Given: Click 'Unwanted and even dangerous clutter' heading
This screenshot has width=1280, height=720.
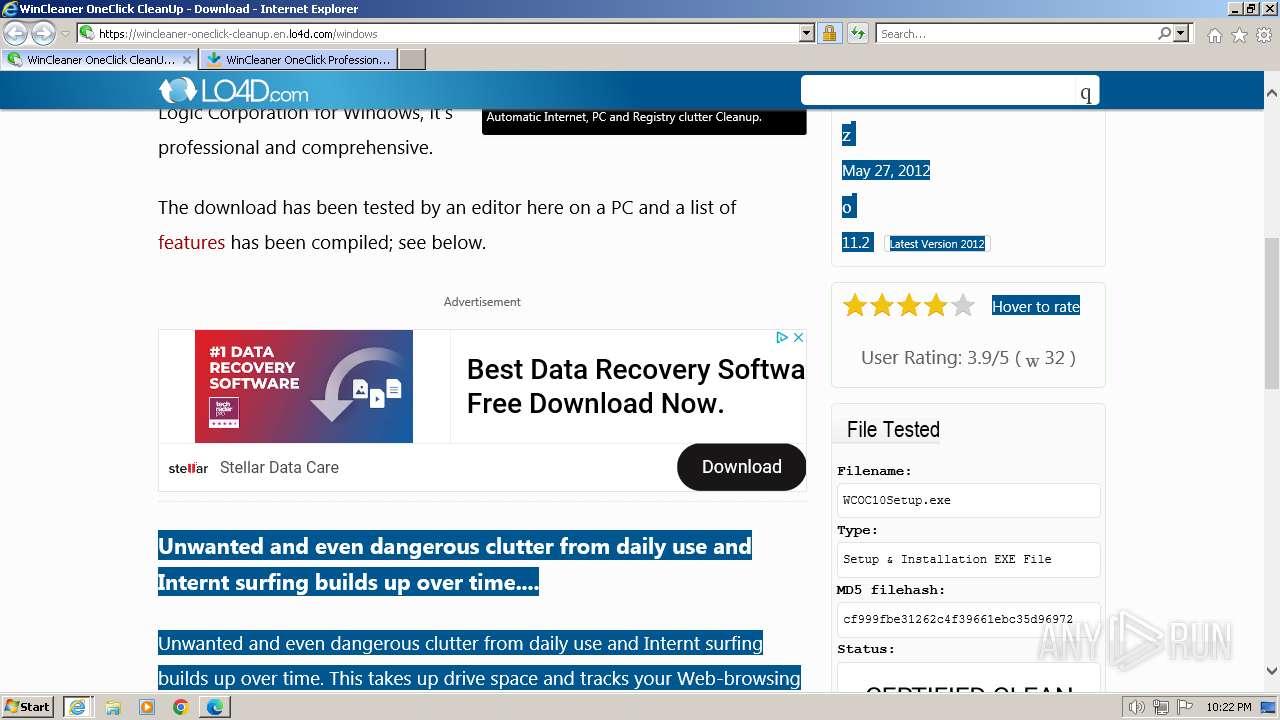Looking at the screenshot, I should 455,564.
